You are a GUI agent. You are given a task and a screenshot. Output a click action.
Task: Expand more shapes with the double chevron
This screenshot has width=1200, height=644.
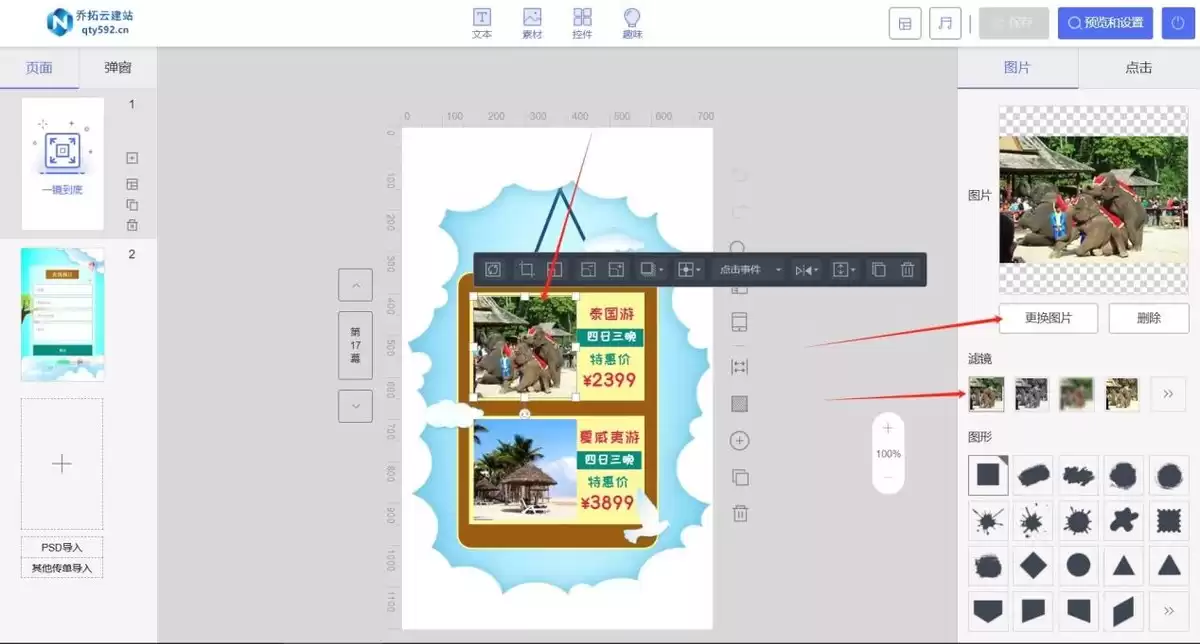1168,610
